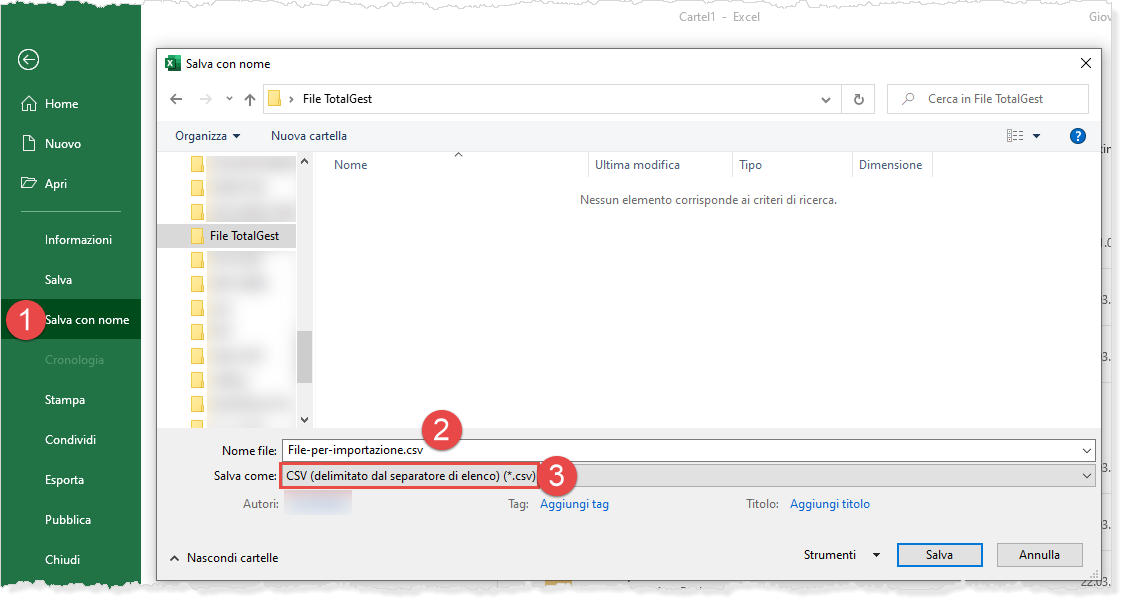Select the File TotalGest folder in the tree
This screenshot has height=605, width=1128.
[244, 236]
